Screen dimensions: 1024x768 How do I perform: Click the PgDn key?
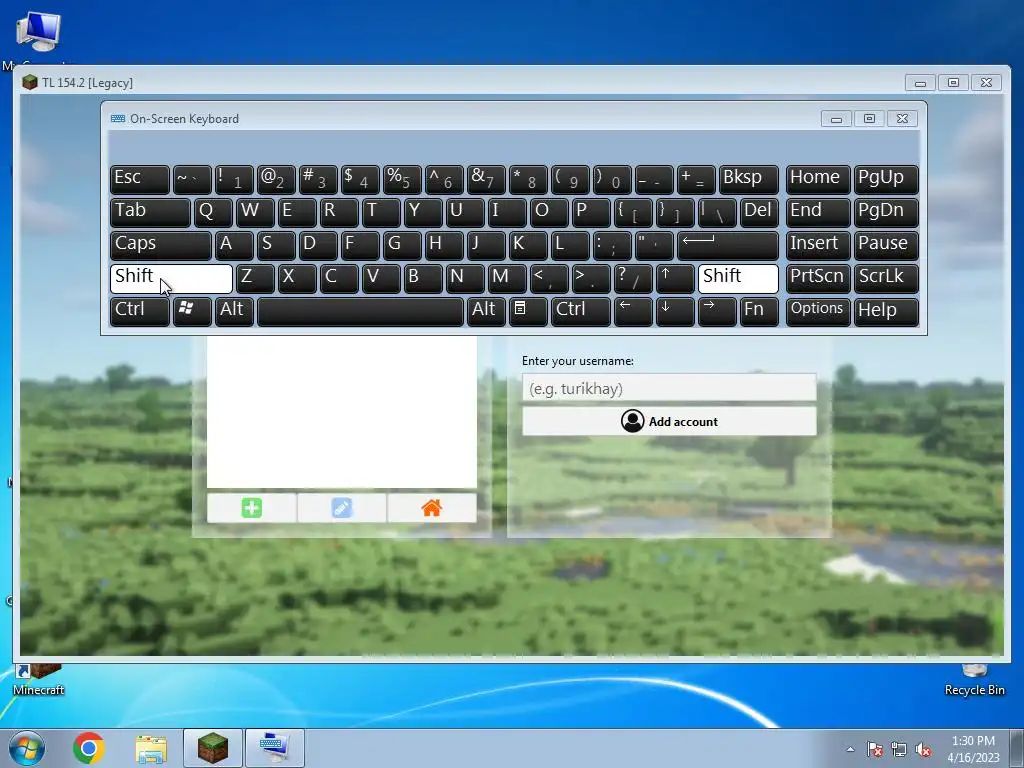(x=886, y=213)
